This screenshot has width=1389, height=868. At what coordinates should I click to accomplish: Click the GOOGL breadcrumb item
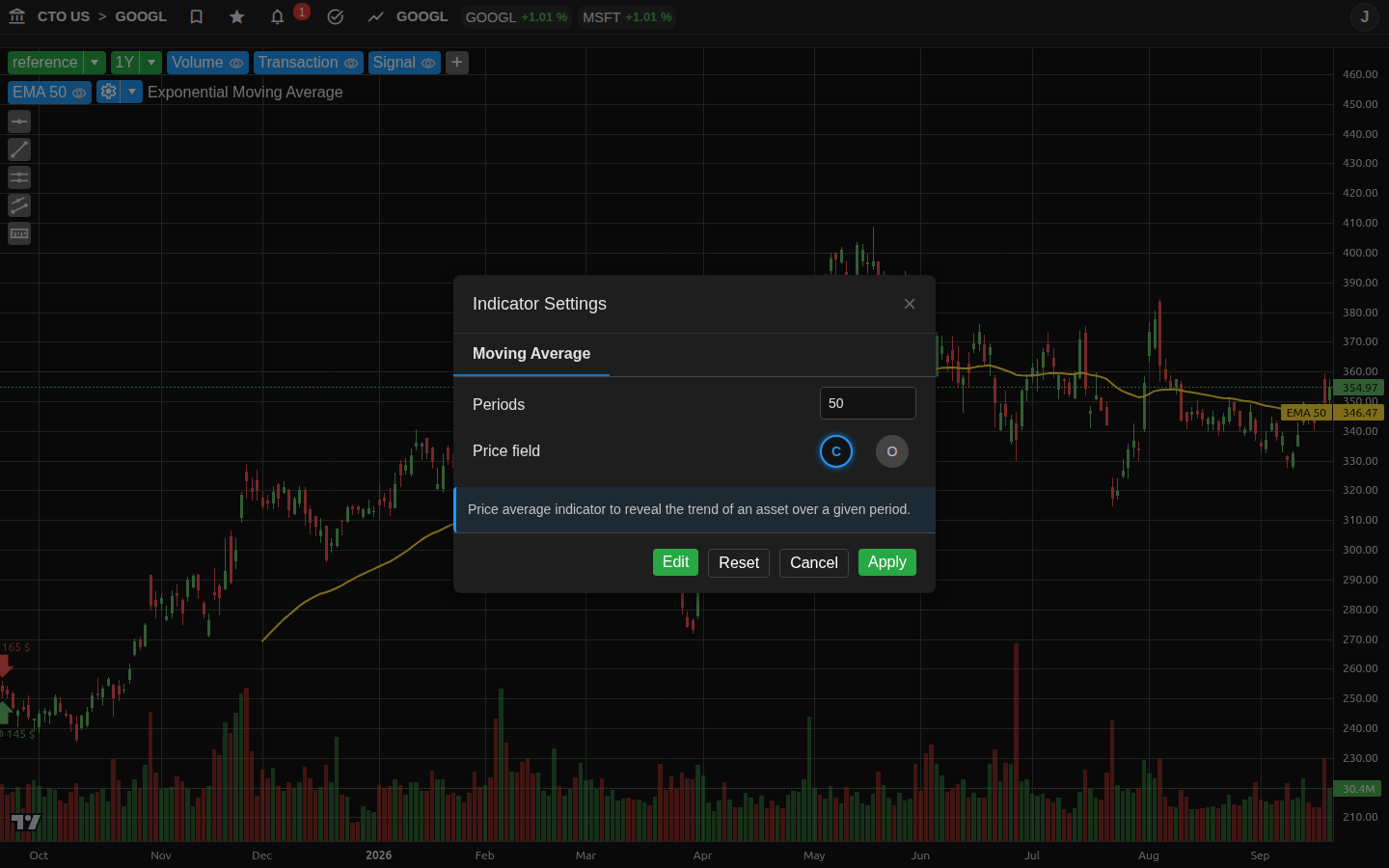click(141, 16)
